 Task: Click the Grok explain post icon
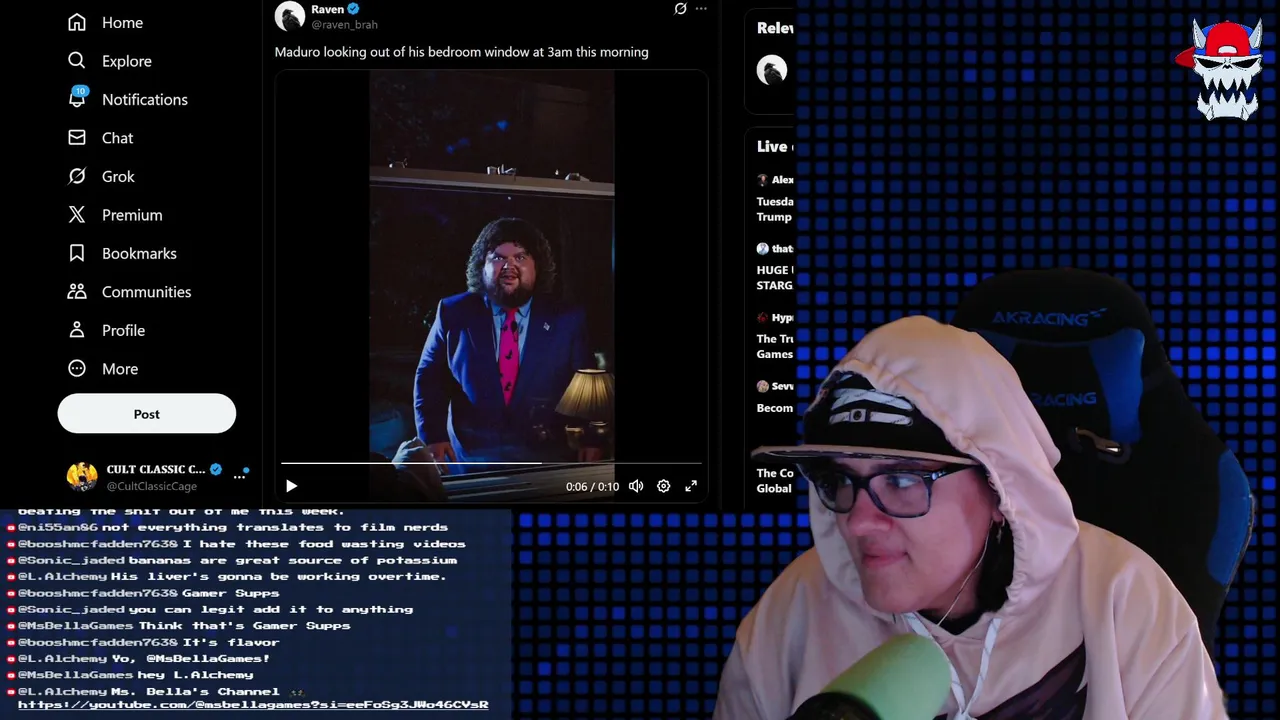[x=680, y=9]
